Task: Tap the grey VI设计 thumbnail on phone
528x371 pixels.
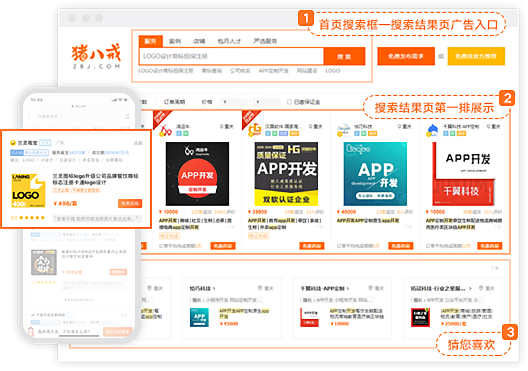Action: coord(44,262)
